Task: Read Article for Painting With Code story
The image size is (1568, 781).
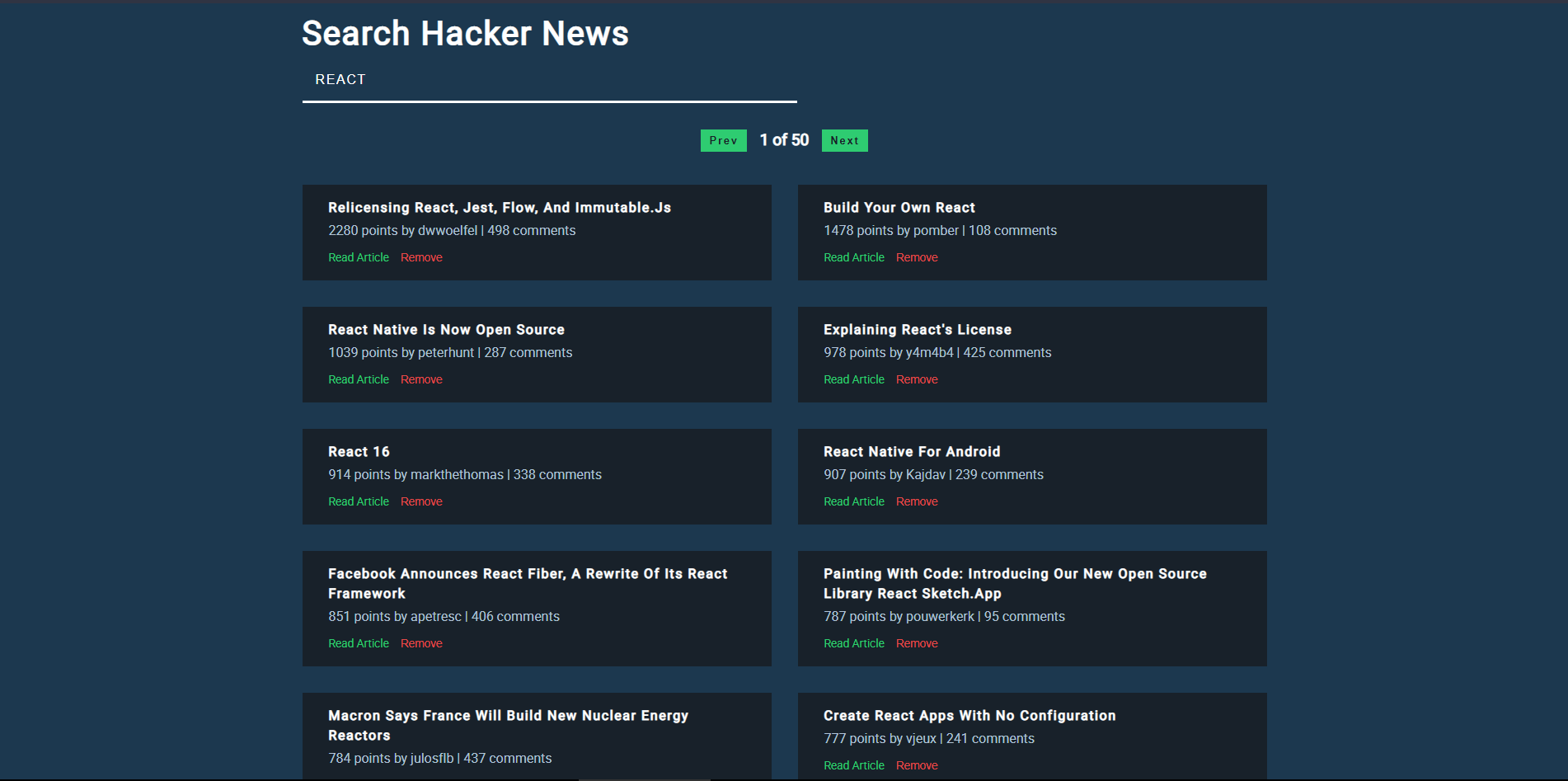Action: point(854,643)
